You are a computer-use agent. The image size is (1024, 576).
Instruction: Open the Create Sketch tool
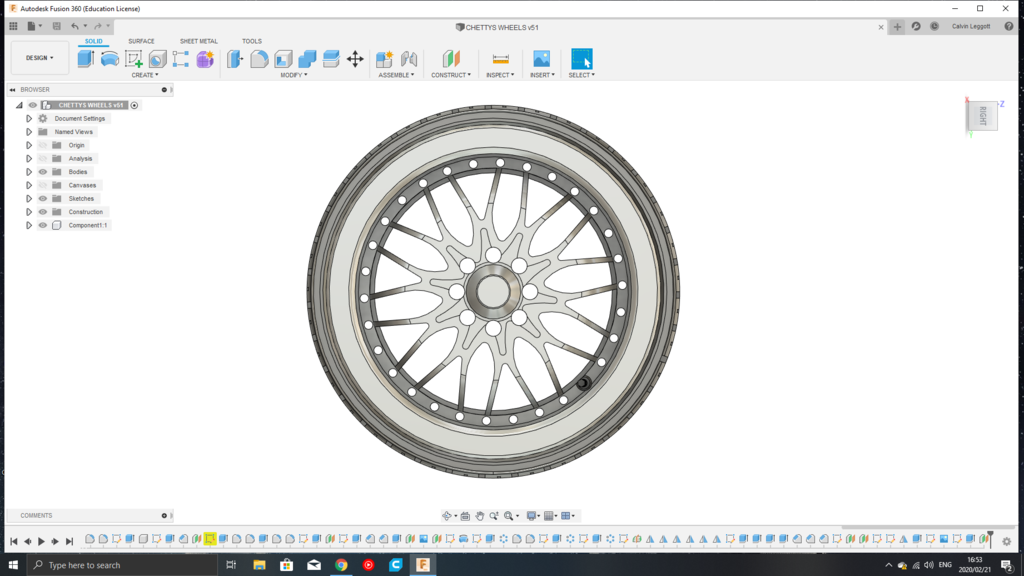click(134, 59)
